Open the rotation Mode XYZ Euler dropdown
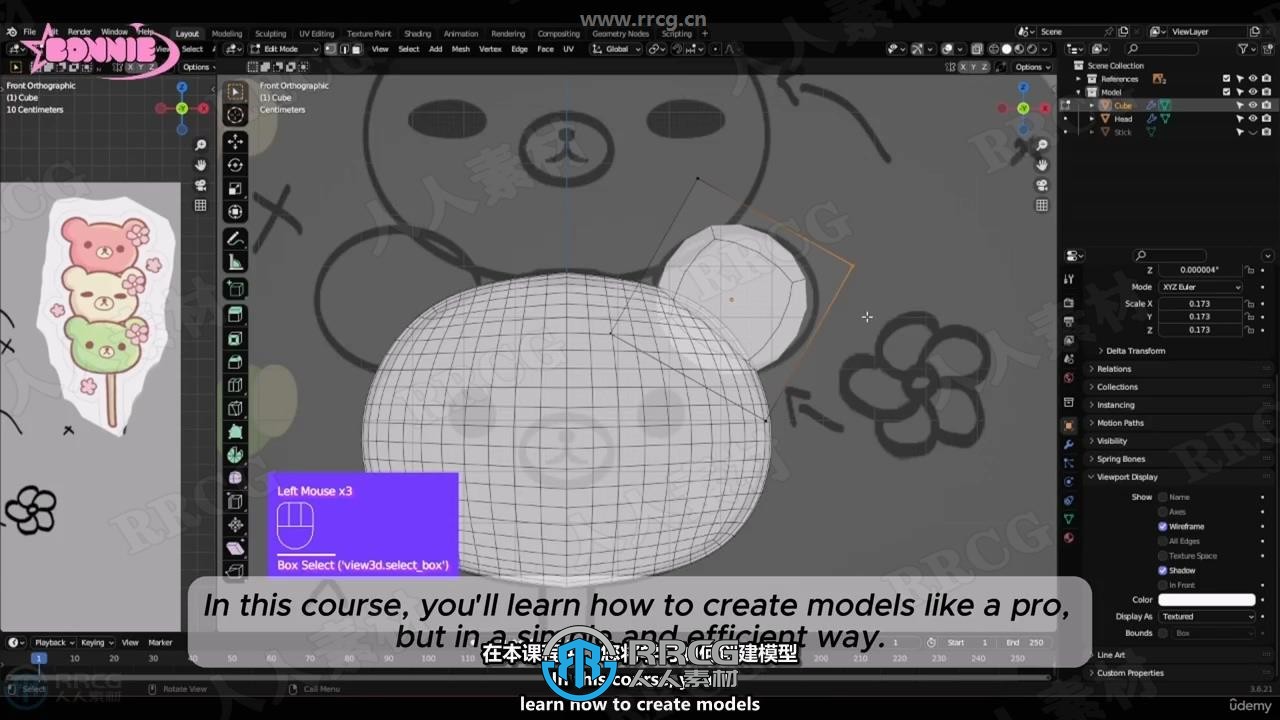 tap(1200, 287)
